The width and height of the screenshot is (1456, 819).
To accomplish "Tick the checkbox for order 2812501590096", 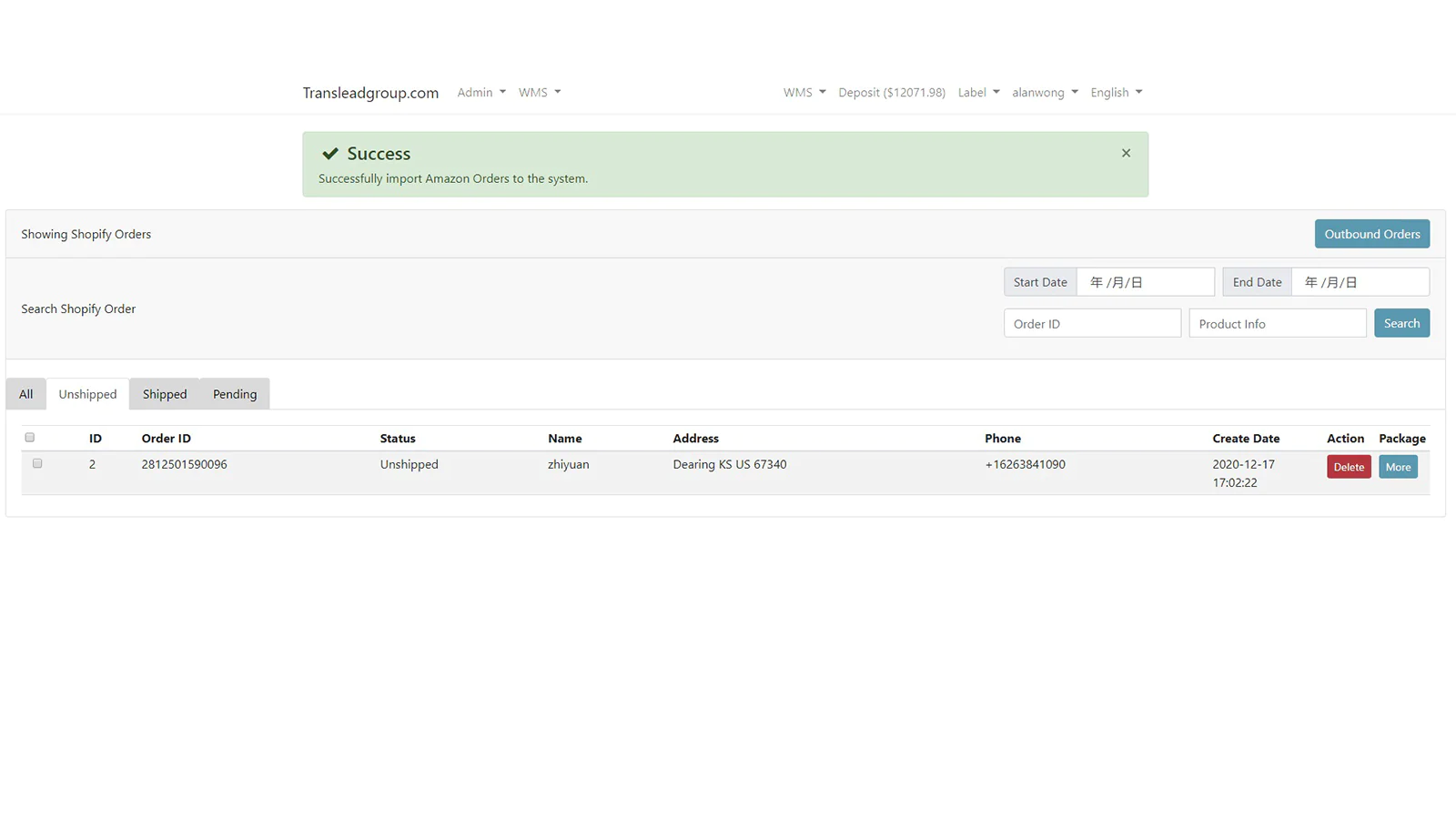I will [x=37, y=463].
